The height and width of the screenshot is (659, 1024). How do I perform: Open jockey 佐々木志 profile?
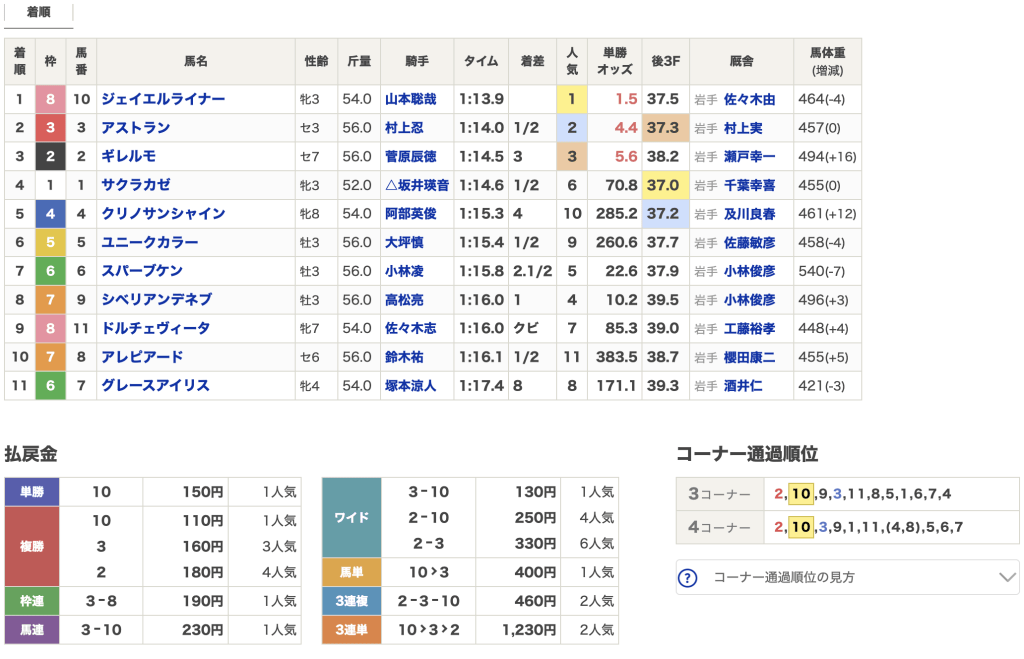coord(411,329)
